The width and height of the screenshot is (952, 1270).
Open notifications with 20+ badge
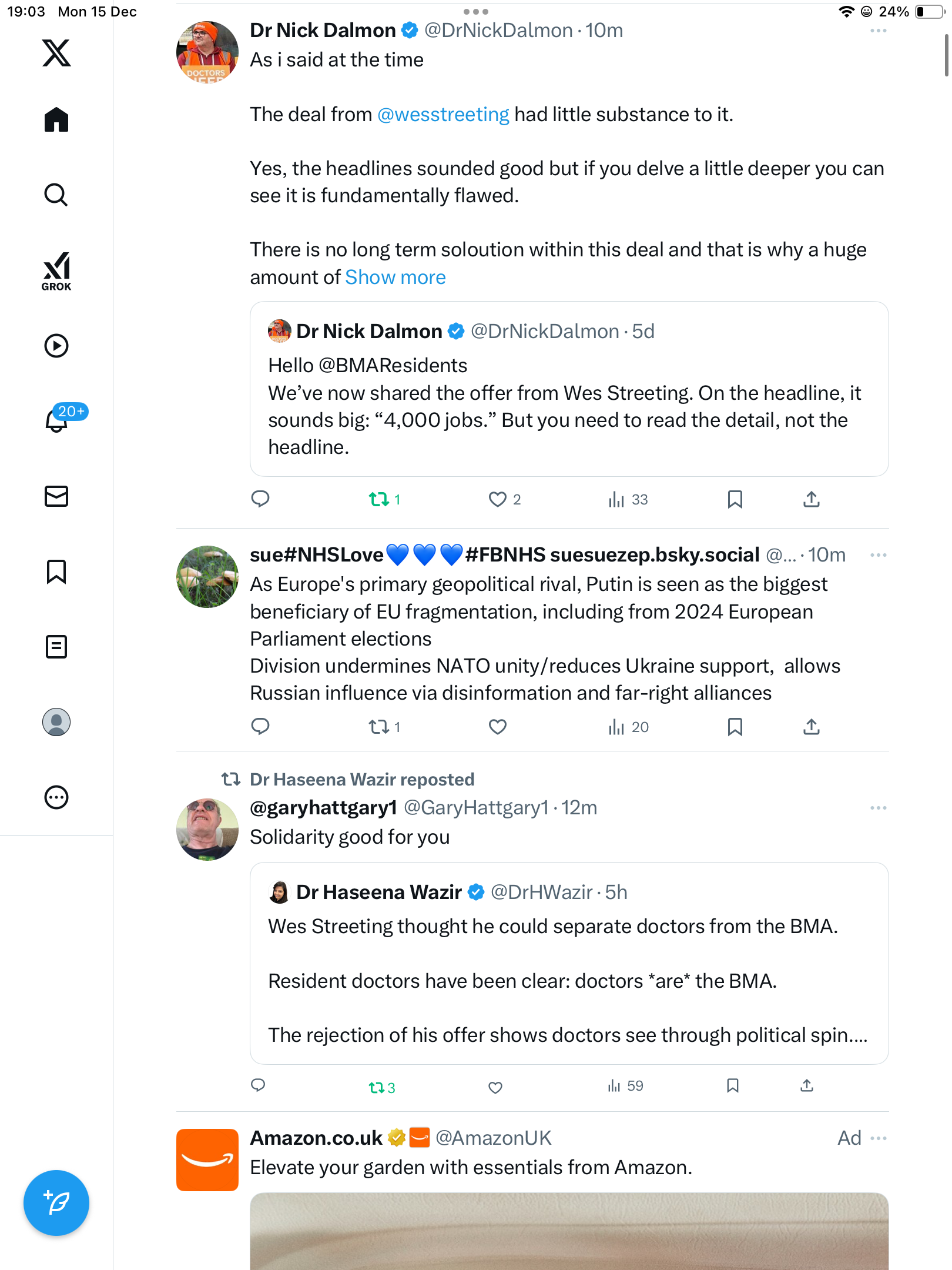[56, 420]
